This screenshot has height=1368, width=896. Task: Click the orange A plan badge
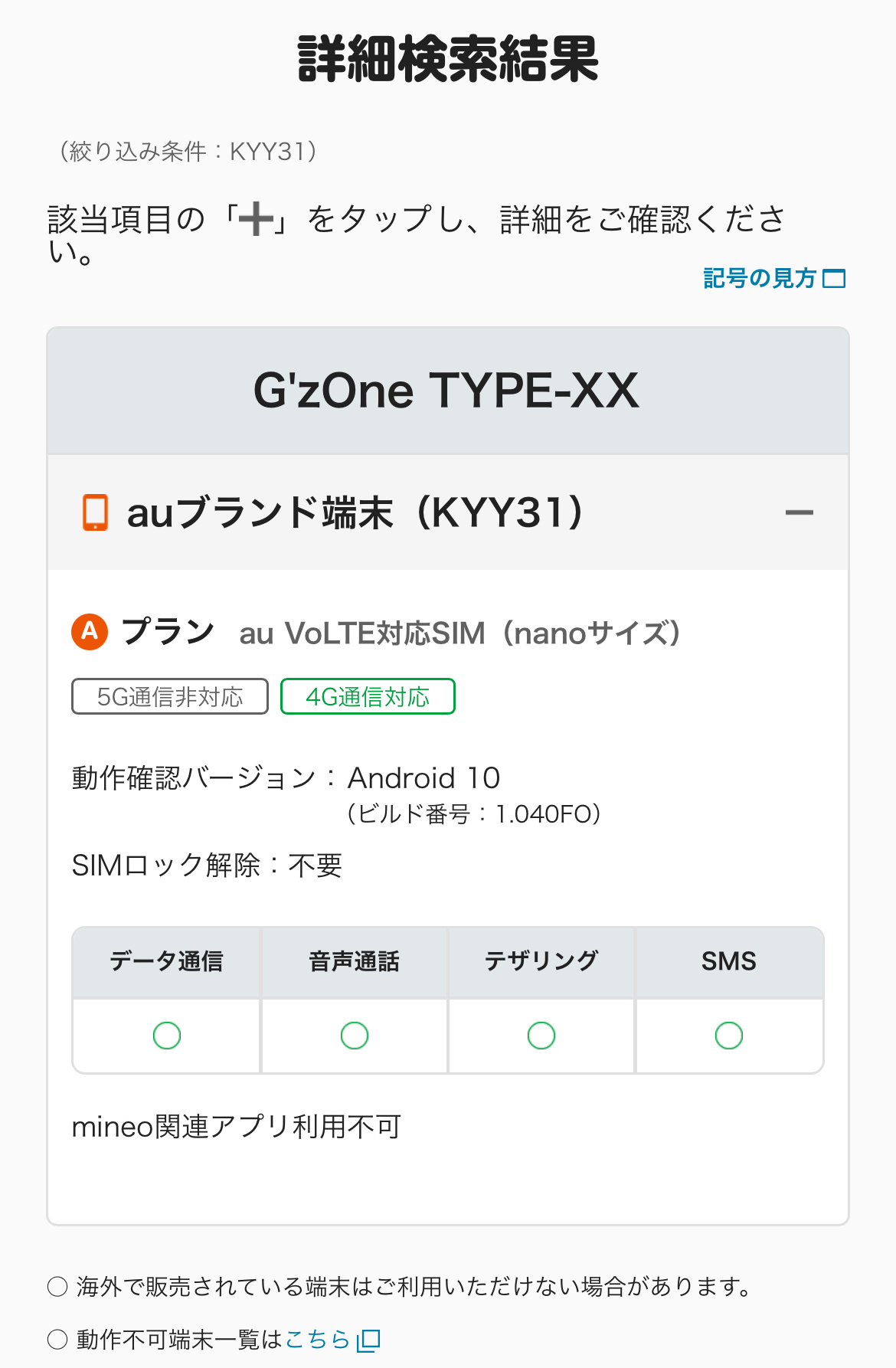coord(90,632)
